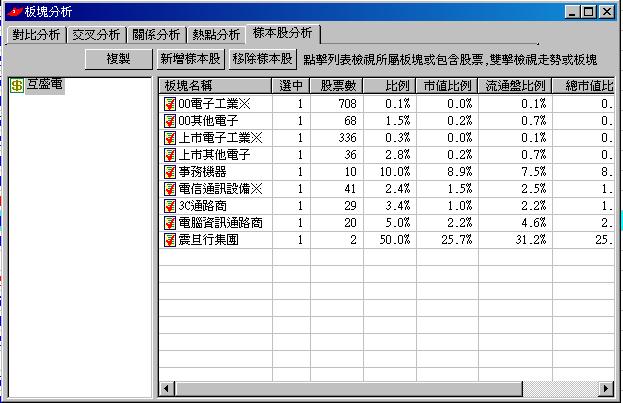This screenshot has height=403, width=623.
Task: Click the icon beside 上市電子工業 row
Action: pos(169,138)
